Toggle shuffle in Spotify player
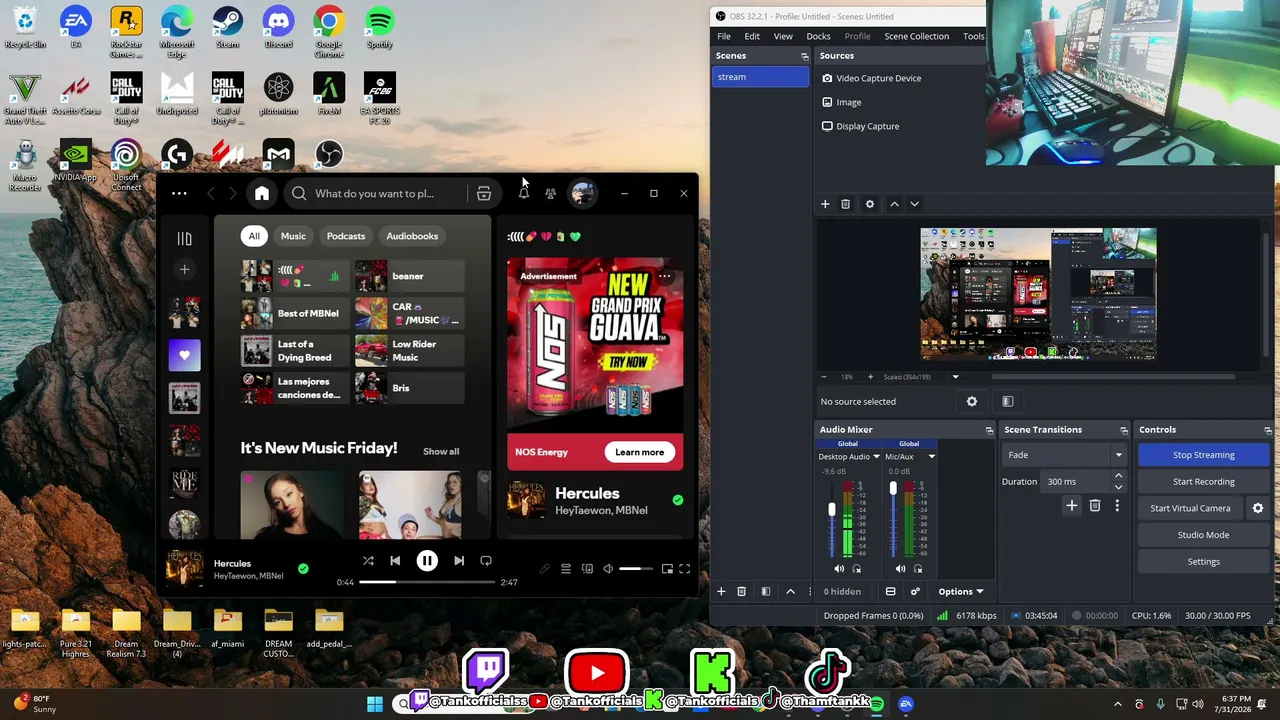Viewport: 1280px width, 720px height. pyautogui.click(x=368, y=561)
